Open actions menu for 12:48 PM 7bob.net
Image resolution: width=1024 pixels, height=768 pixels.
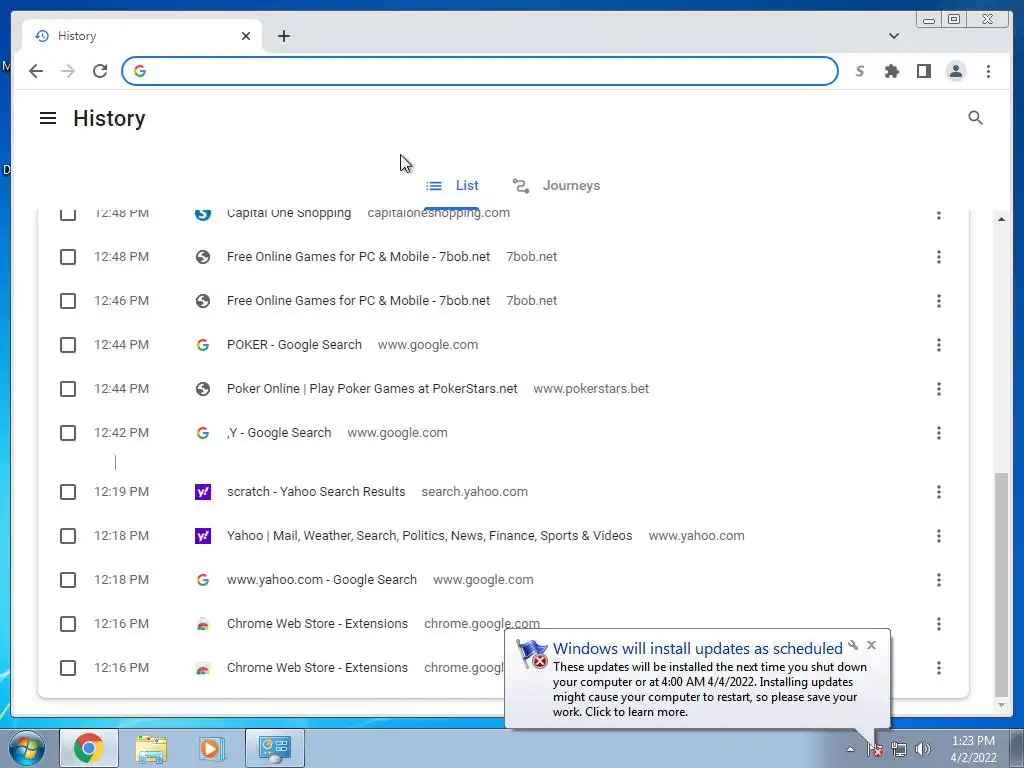coord(938,257)
